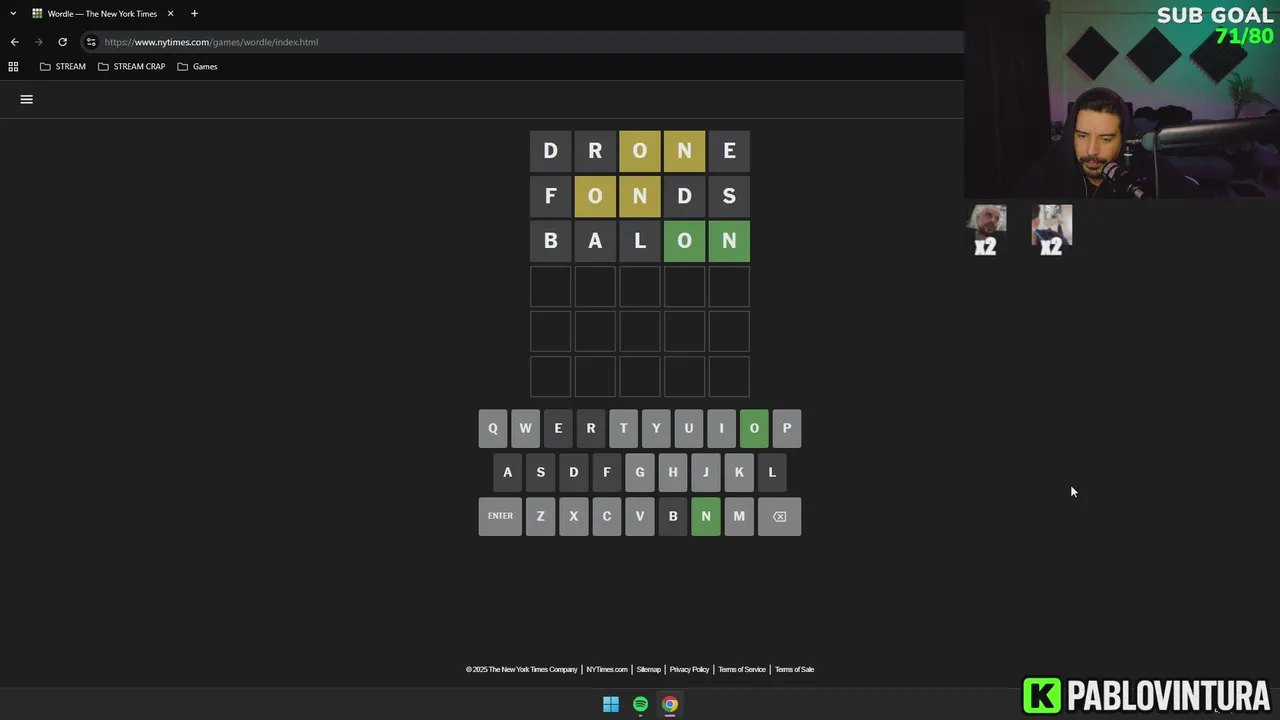Viewport: 1280px width, 720px height.
Task: Click the green O tile in BALON row
Action: point(684,241)
